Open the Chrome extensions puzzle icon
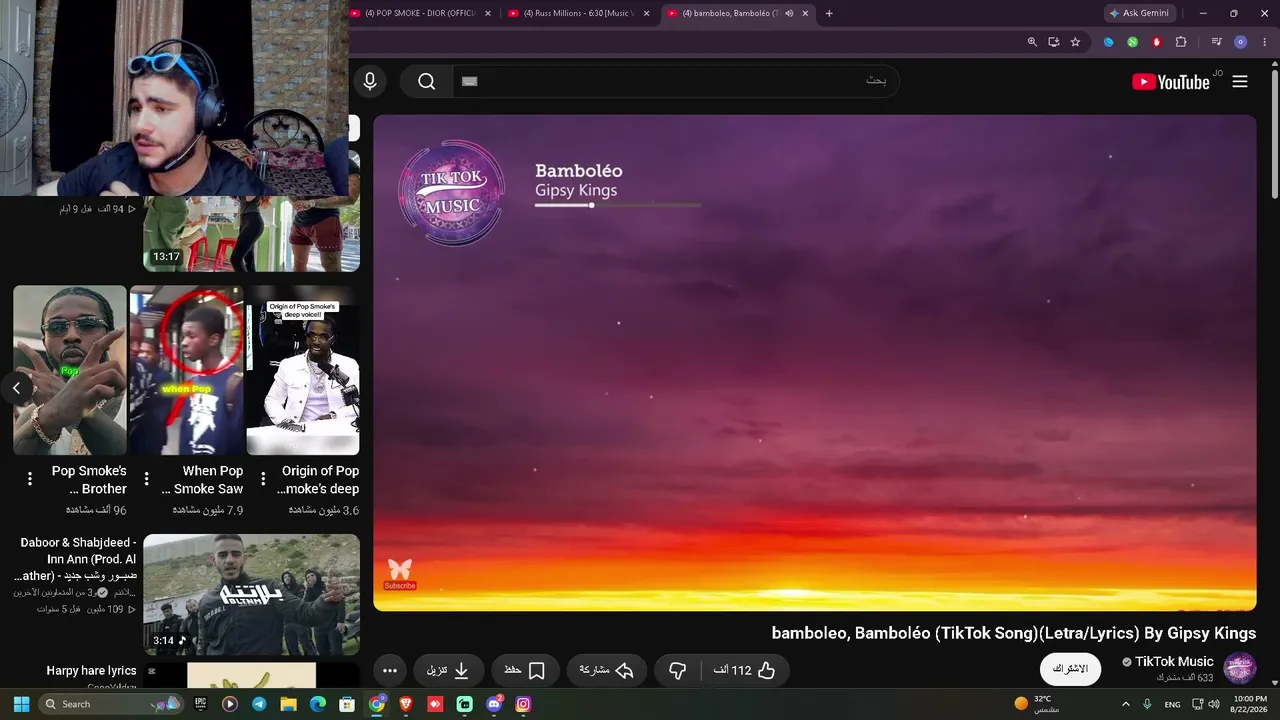This screenshot has width=1280, height=720. click(1181, 42)
